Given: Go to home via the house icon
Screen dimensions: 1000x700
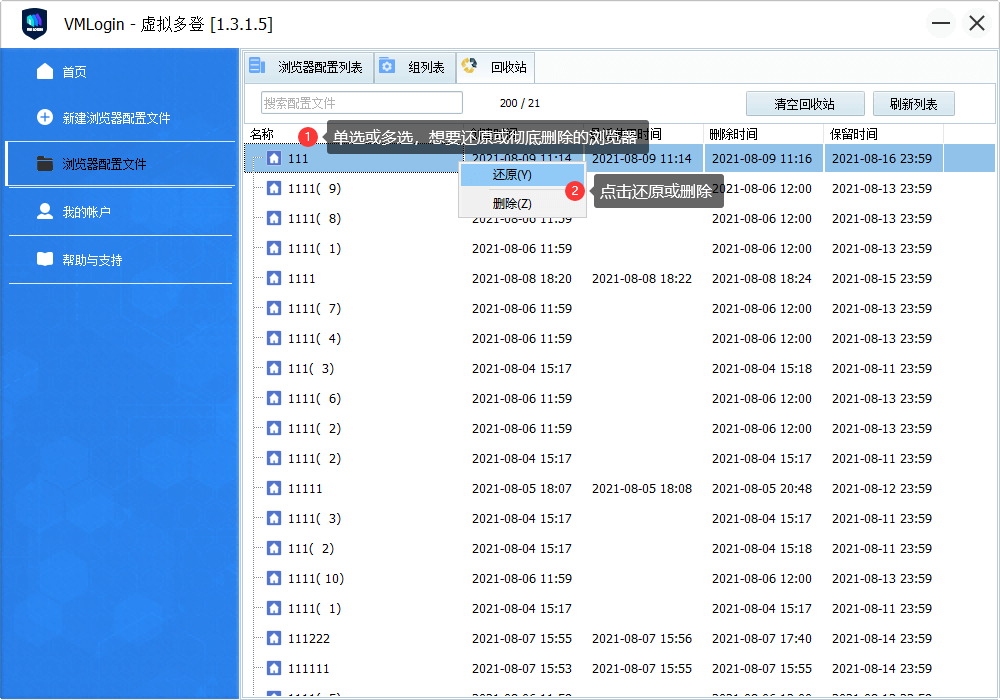Looking at the screenshot, I should click(45, 71).
